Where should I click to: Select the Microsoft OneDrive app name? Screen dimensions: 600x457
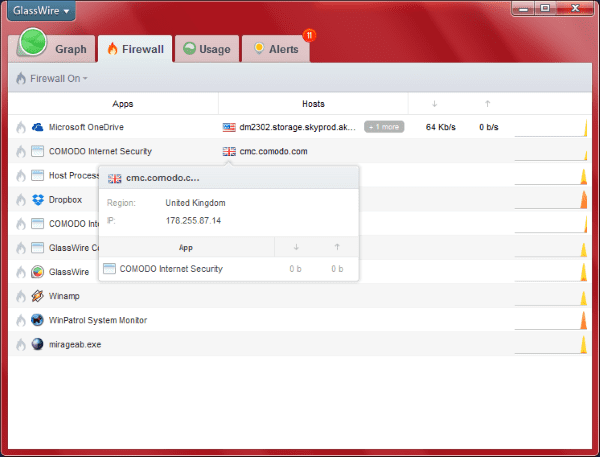click(x=86, y=127)
